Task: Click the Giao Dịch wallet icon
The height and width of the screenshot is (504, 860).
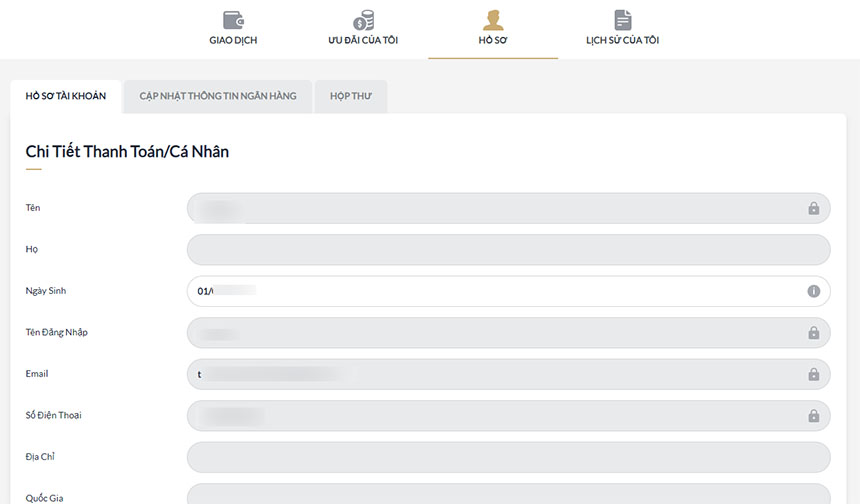Action: (x=234, y=20)
